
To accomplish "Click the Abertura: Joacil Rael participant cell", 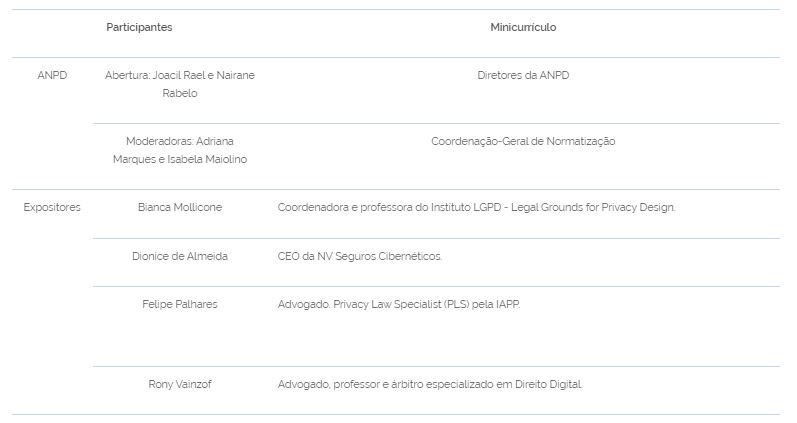I will tap(179, 76).
